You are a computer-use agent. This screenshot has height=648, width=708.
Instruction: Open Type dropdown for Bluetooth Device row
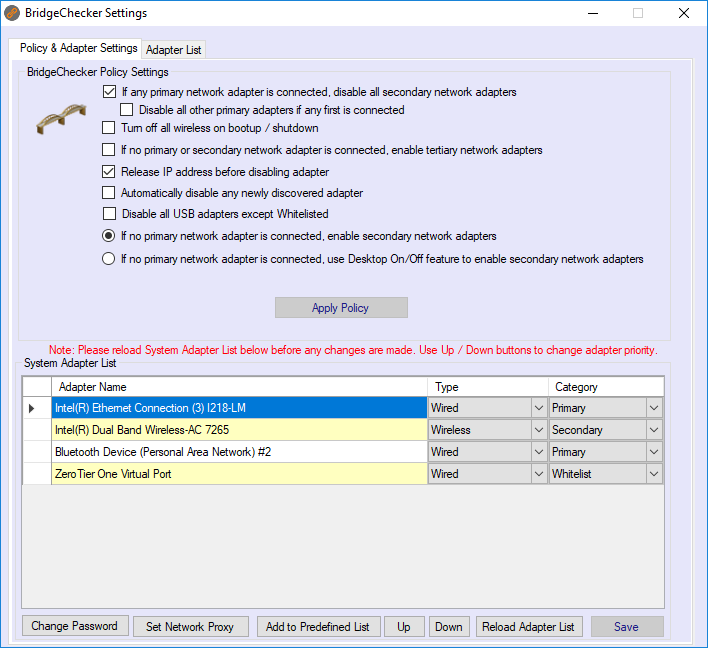(x=538, y=452)
